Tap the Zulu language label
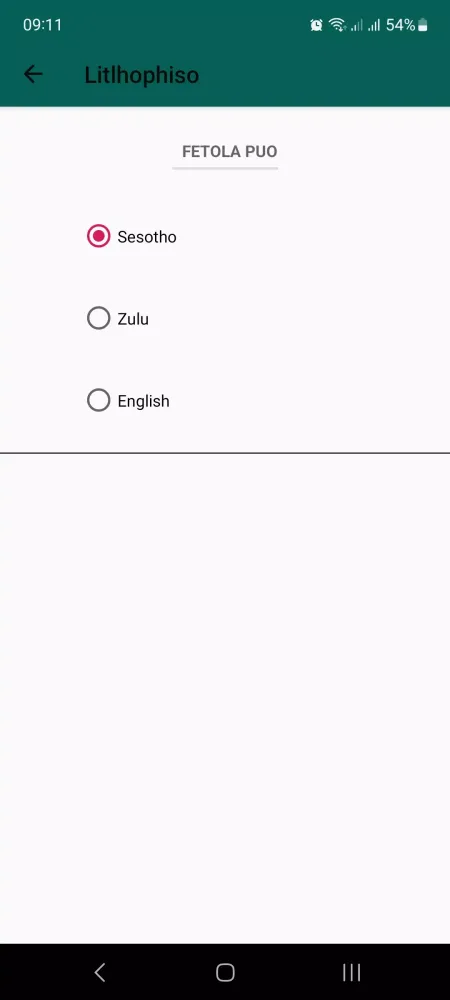 [x=133, y=319]
